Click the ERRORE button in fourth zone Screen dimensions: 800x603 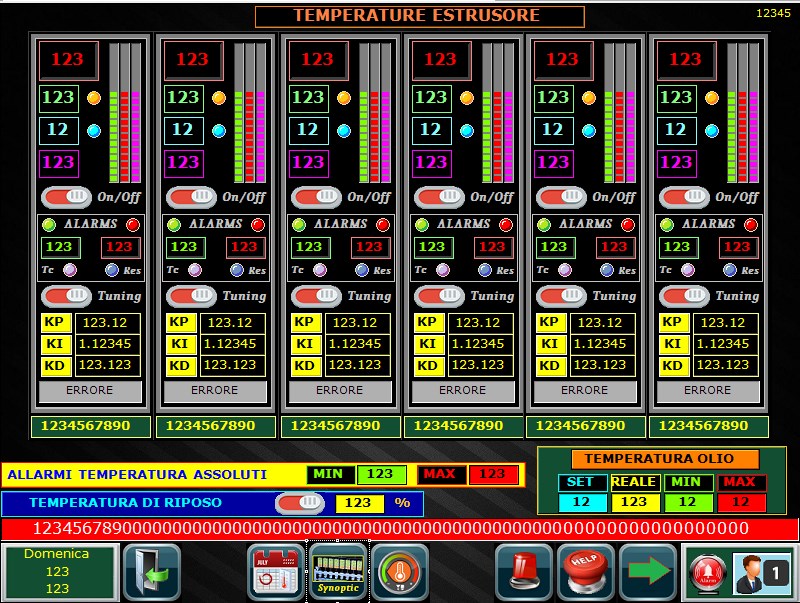point(462,391)
